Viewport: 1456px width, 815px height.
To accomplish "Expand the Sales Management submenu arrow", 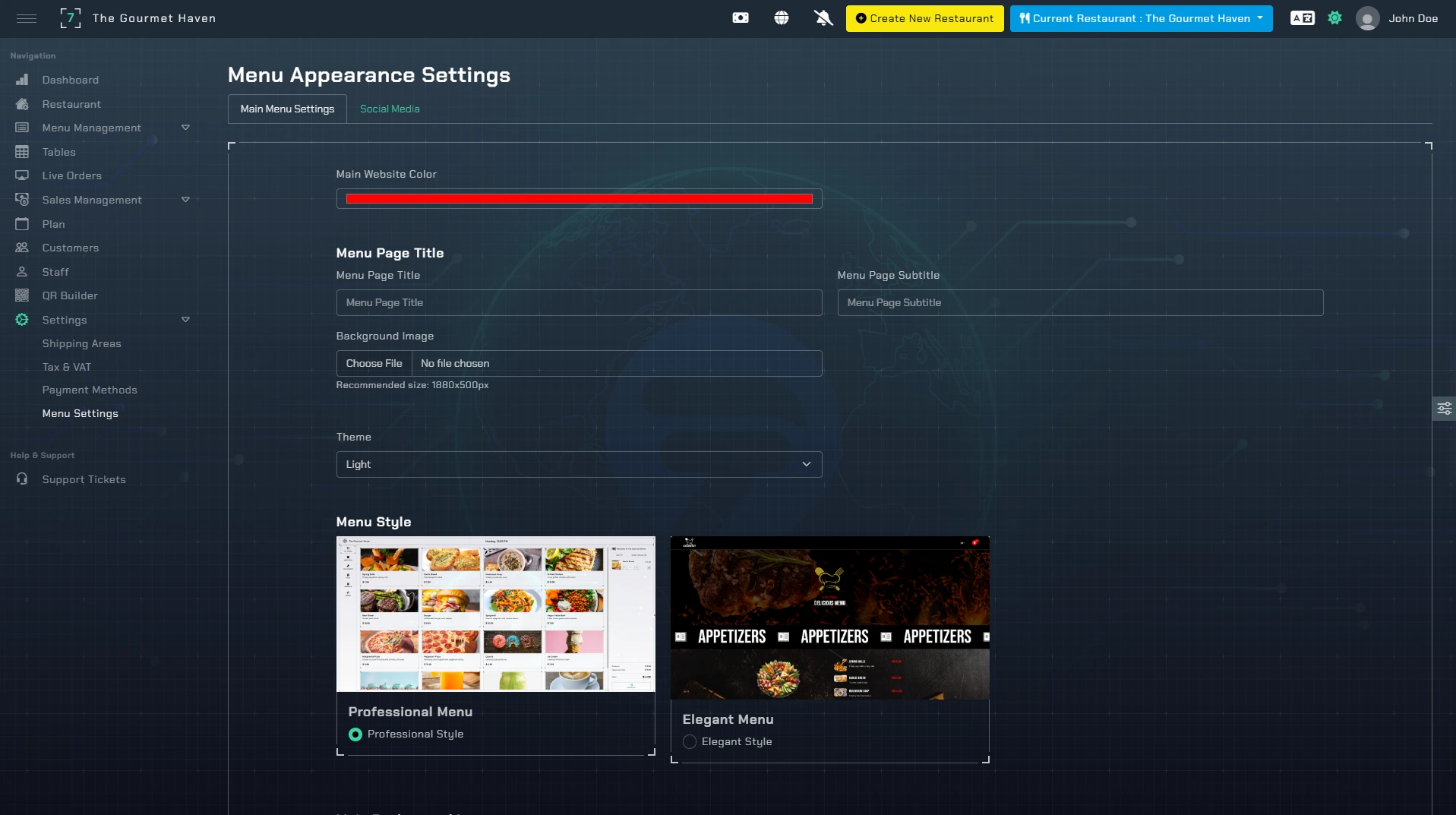I will click(185, 200).
